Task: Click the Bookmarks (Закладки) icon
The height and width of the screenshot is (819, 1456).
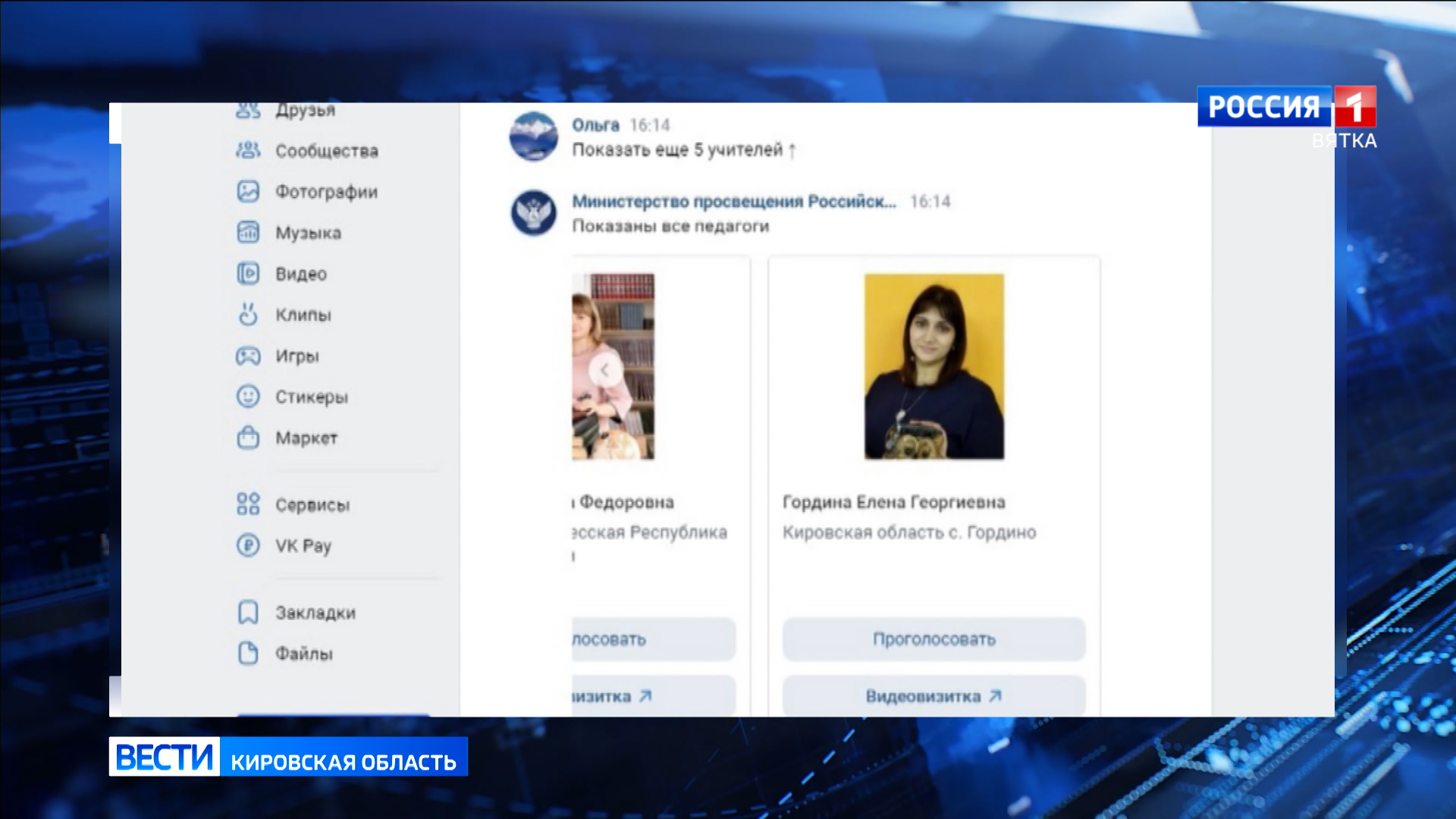Action: point(248,612)
